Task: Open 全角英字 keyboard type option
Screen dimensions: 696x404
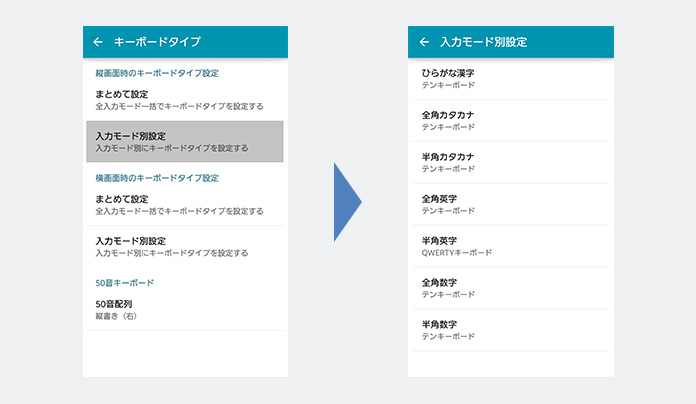Action: (511, 205)
